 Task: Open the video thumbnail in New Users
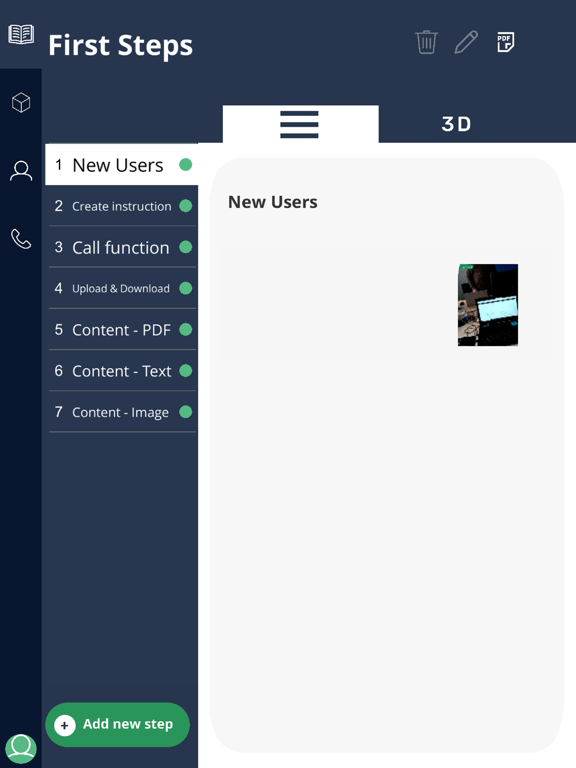pyautogui.click(x=488, y=305)
